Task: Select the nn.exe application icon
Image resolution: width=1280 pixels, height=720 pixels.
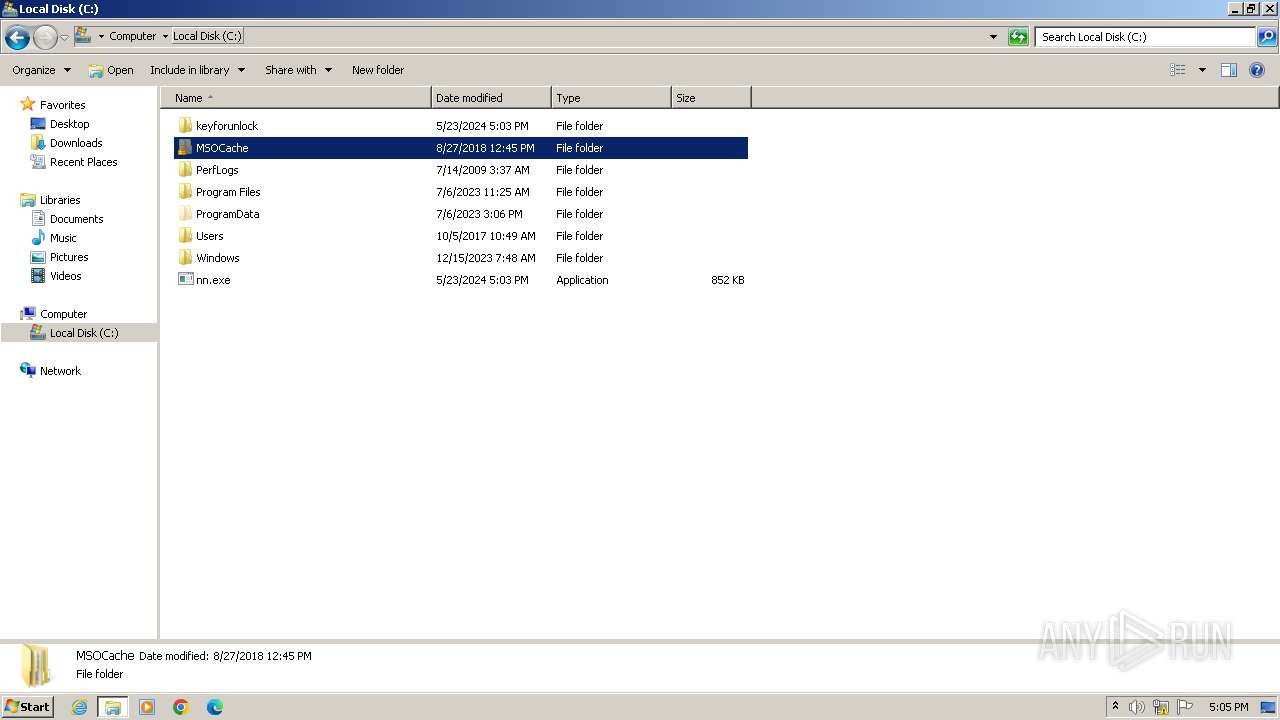Action: point(185,280)
